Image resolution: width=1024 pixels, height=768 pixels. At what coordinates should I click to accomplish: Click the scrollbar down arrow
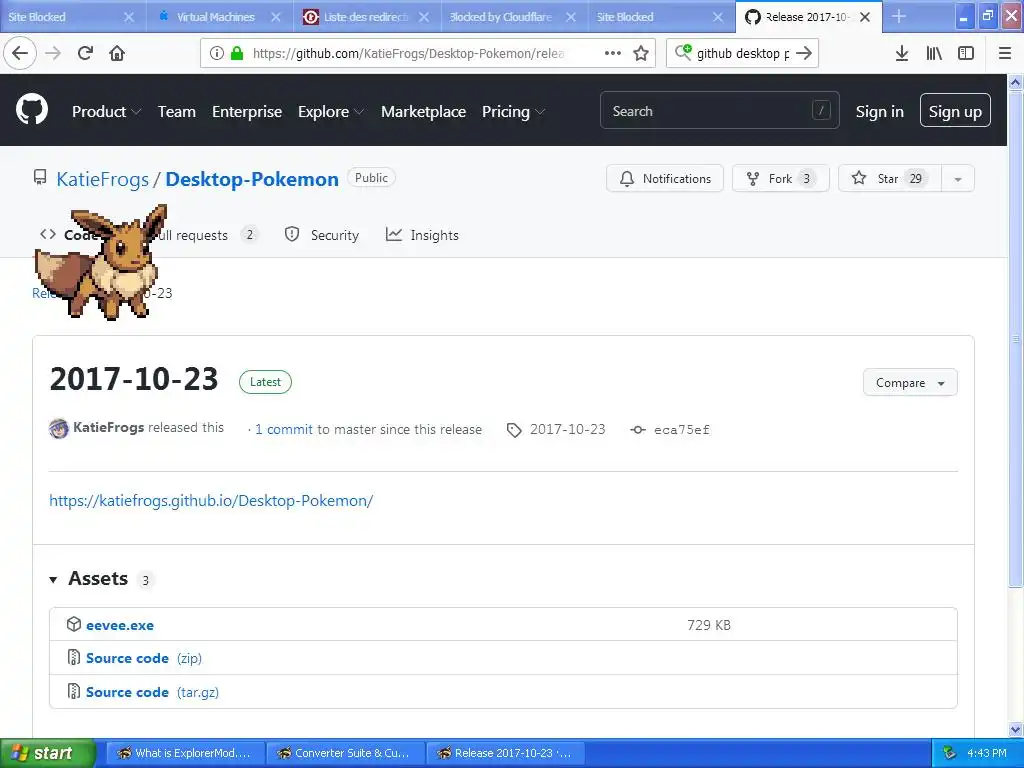[1015, 729]
